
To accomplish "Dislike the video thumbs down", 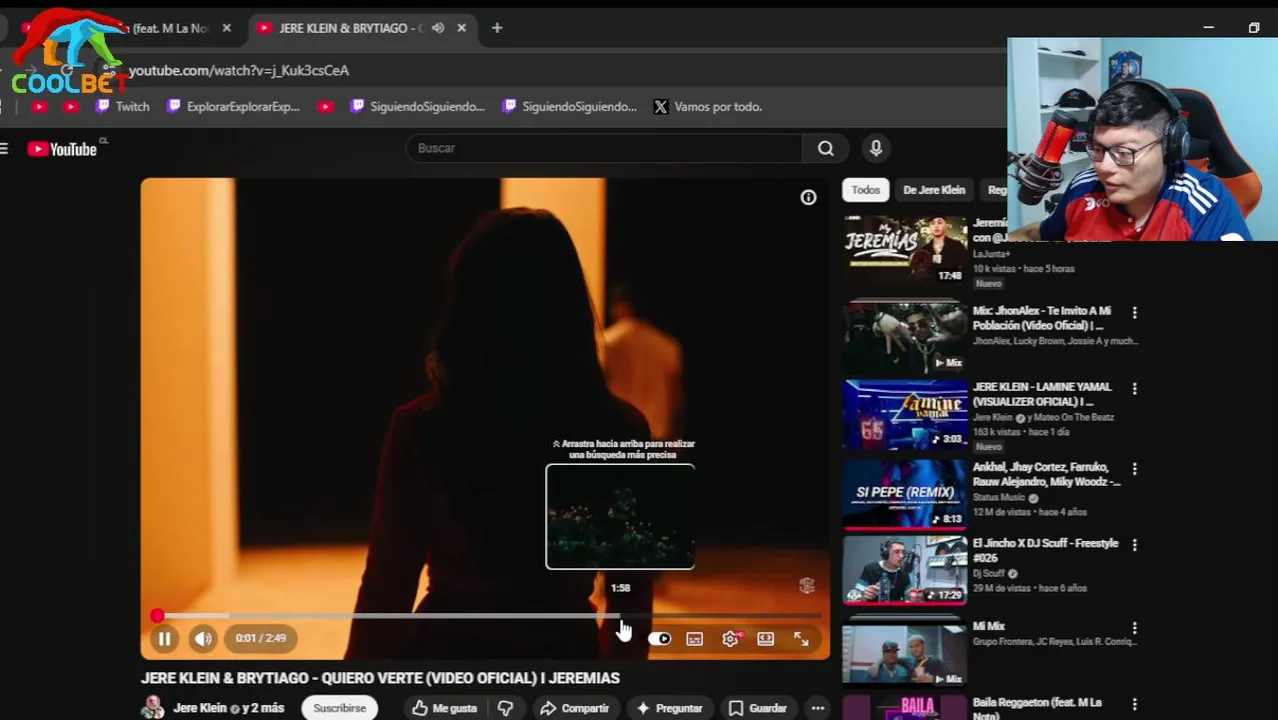I will click(506, 708).
